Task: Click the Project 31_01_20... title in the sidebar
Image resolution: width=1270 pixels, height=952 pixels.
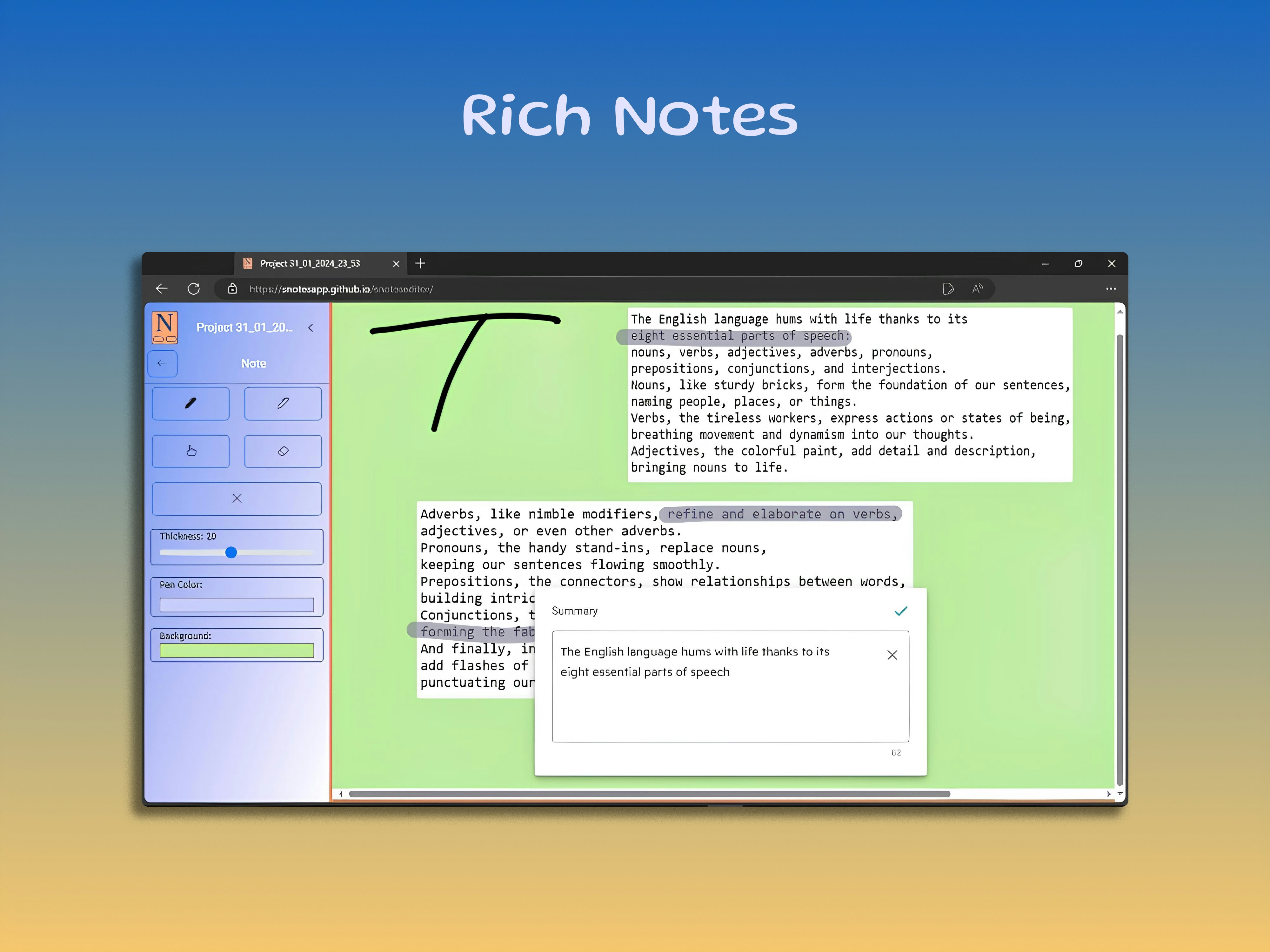Action: [x=244, y=328]
